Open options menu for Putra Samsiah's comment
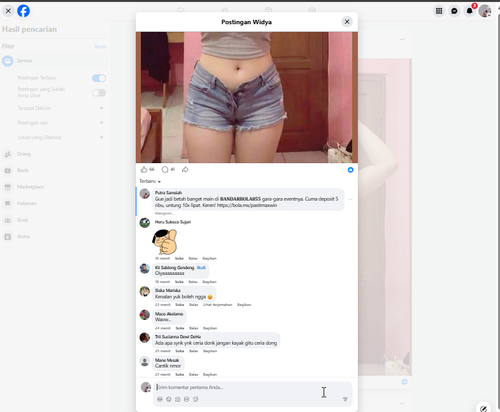 [350, 199]
